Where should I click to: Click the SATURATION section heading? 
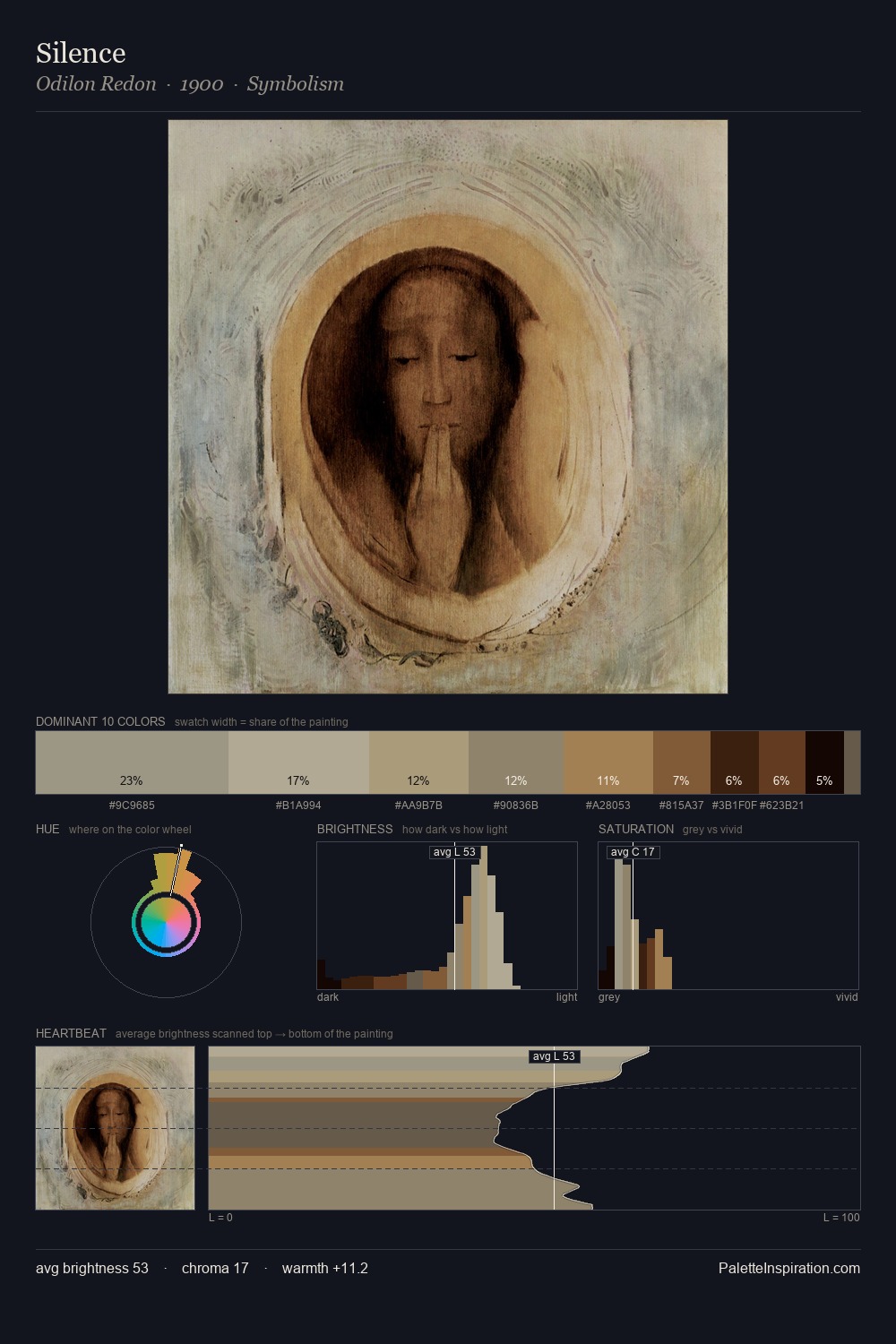click(x=636, y=829)
